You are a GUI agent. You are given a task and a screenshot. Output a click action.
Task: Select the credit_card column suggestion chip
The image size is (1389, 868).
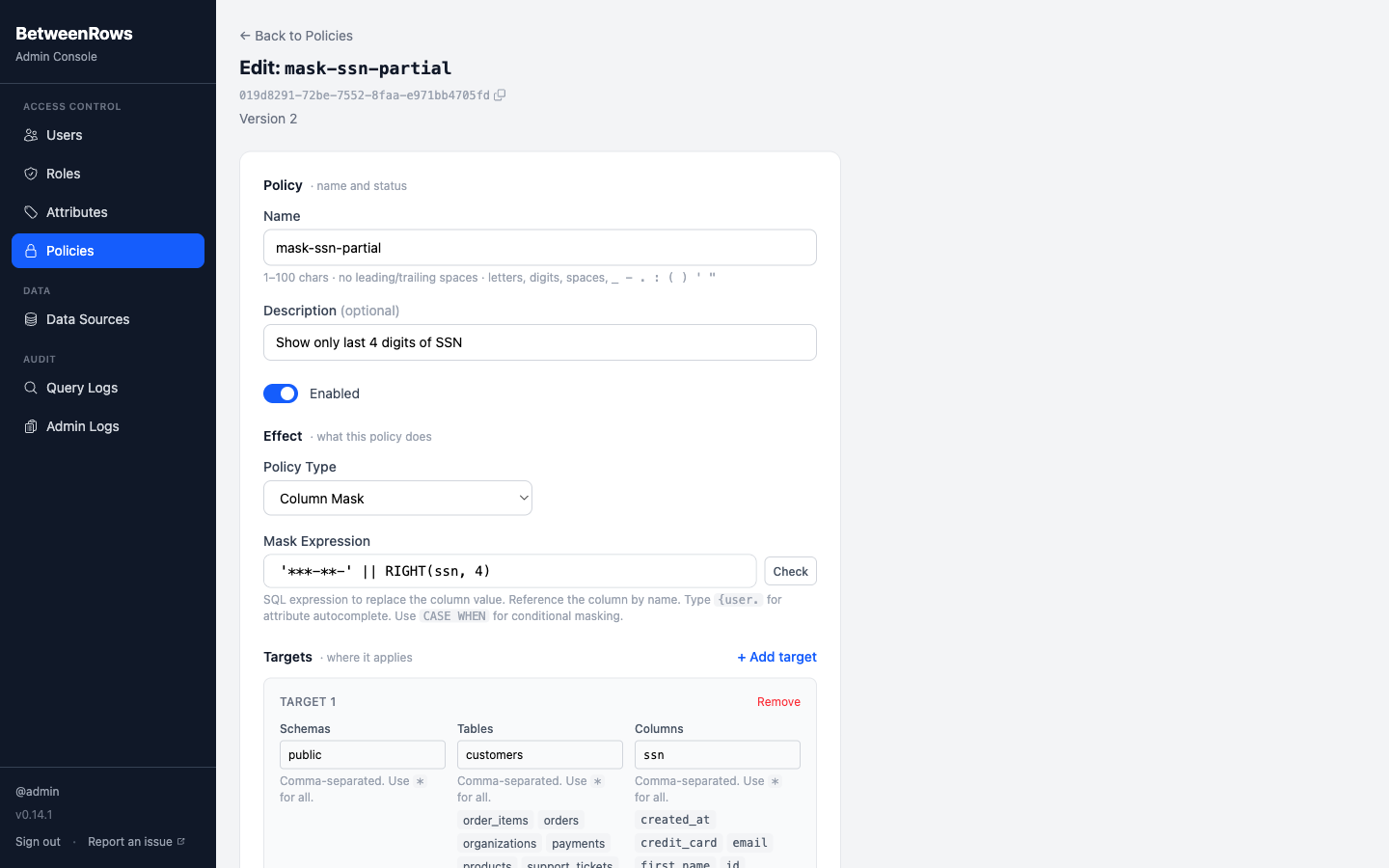678,843
